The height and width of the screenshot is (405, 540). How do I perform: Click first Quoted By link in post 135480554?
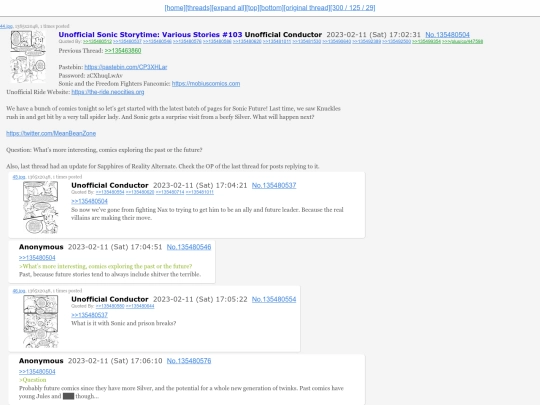pyautogui.click(x=110, y=306)
